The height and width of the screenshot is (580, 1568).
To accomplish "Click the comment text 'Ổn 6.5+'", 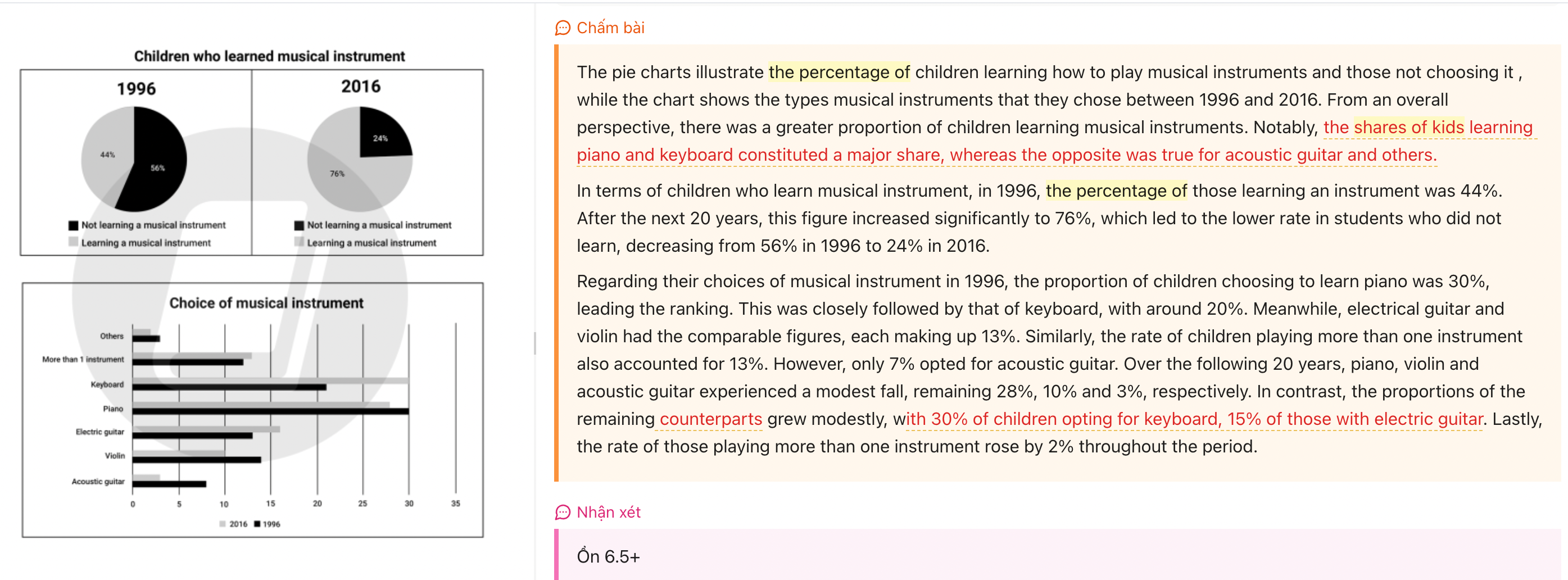I will [x=608, y=556].
